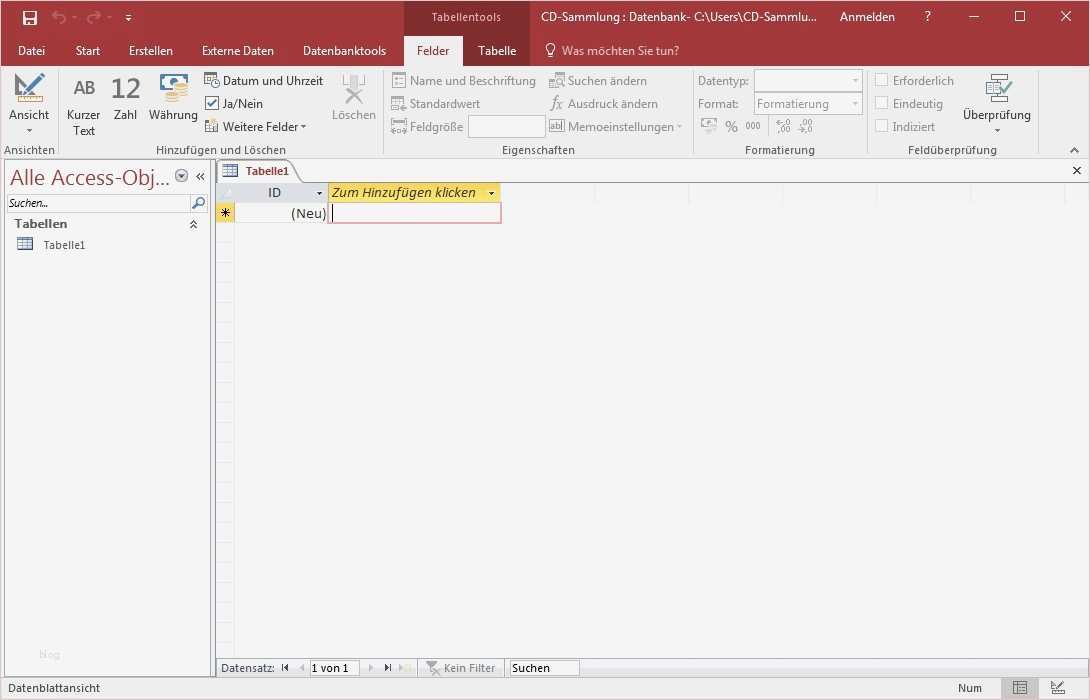The width and height of the screenshot is (1090, 700).
Task: Apply percent formatting to the field
Action: [731, 125]
